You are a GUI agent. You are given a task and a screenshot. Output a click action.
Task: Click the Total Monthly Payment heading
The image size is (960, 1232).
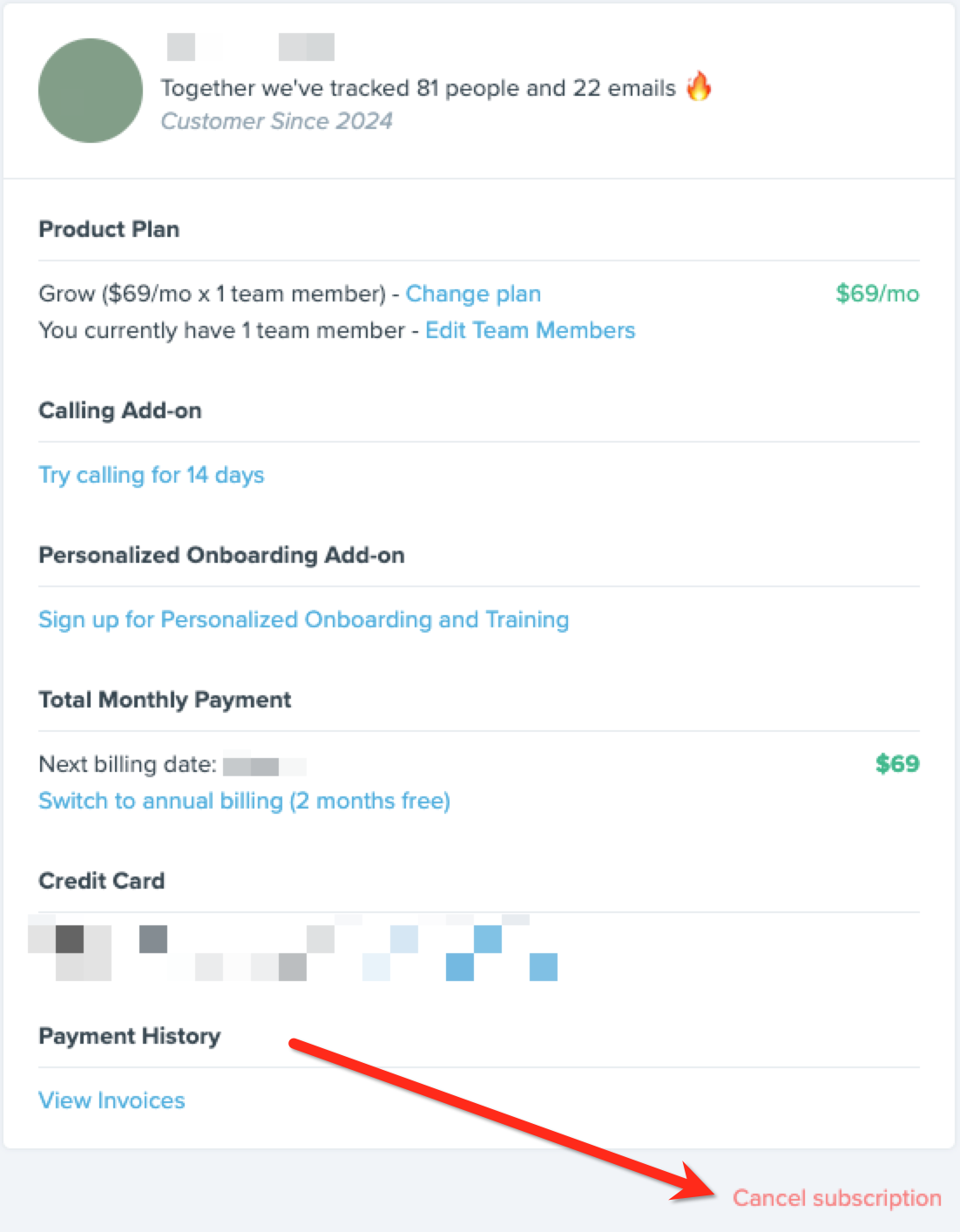click(x=165, y=700)
